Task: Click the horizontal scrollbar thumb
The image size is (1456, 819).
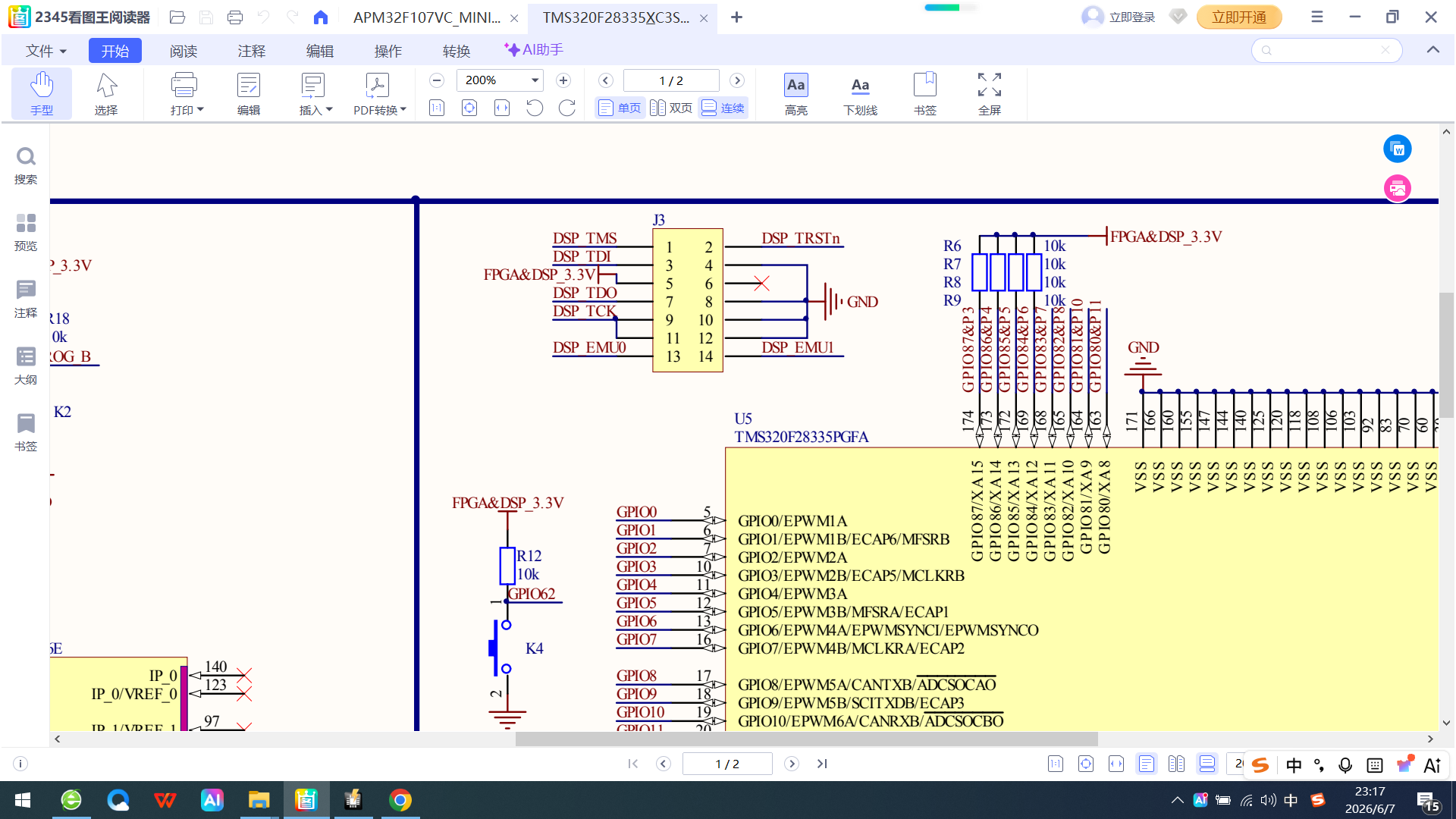Action: (807, 739)
